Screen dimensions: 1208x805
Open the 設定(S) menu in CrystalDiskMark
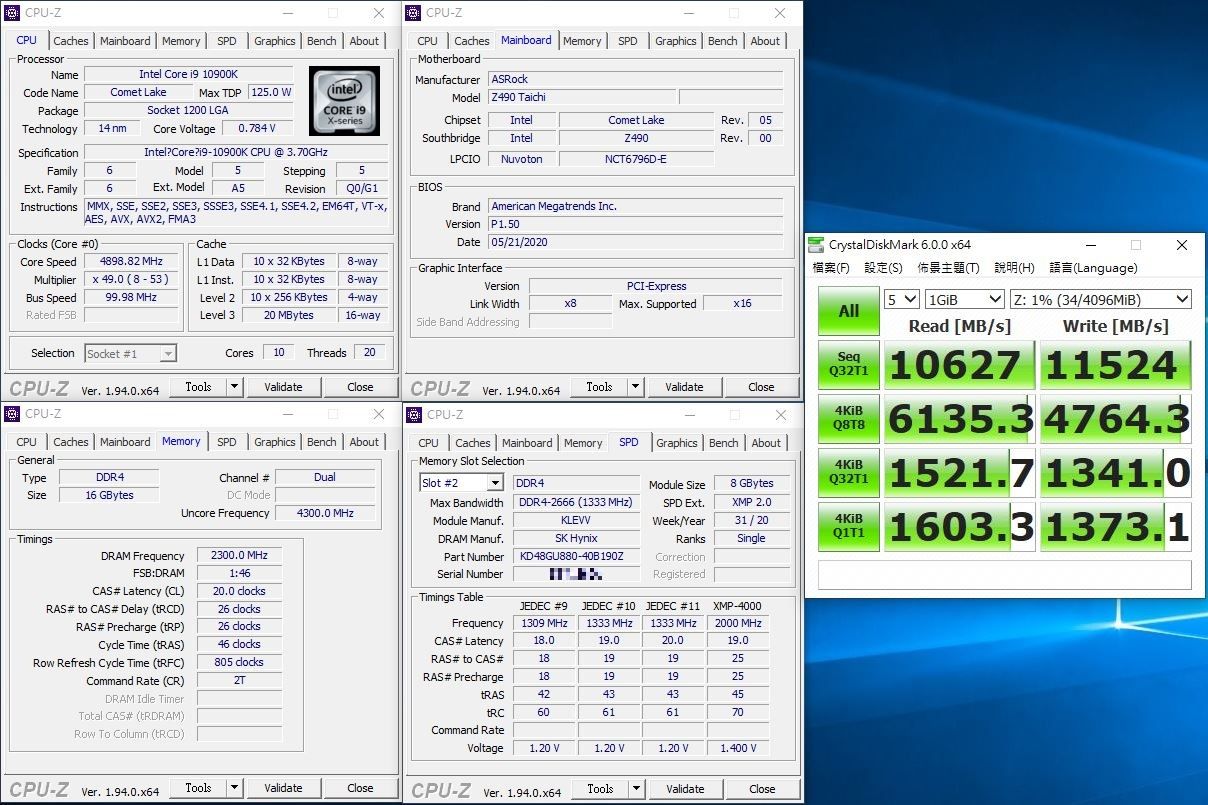(883, 268)
